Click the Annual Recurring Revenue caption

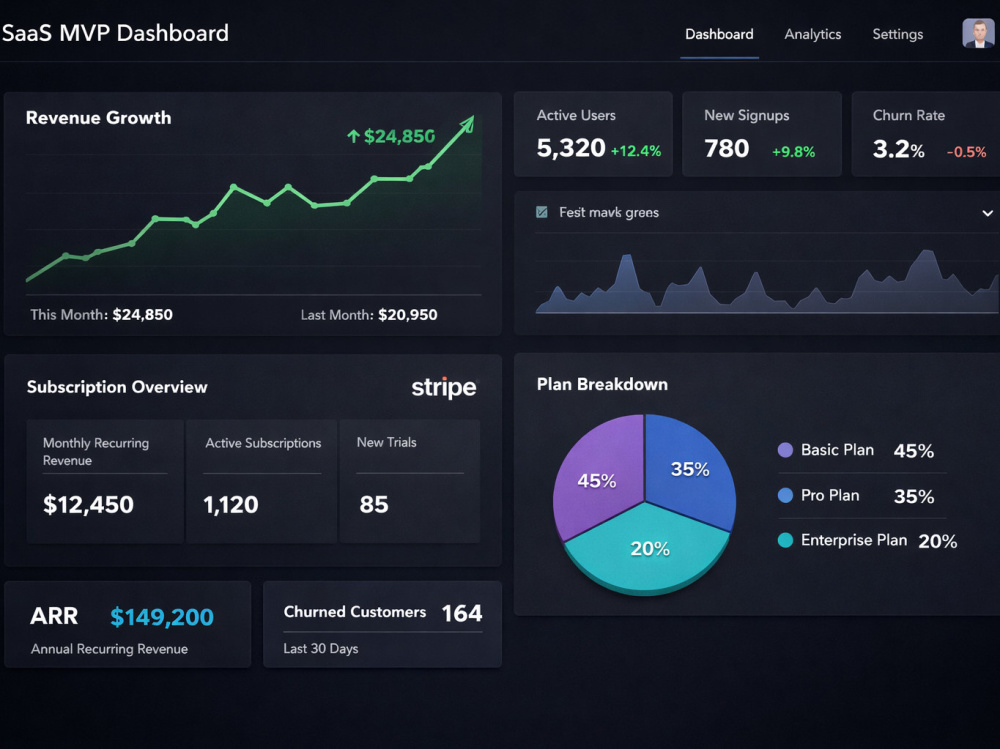(109, 649)
